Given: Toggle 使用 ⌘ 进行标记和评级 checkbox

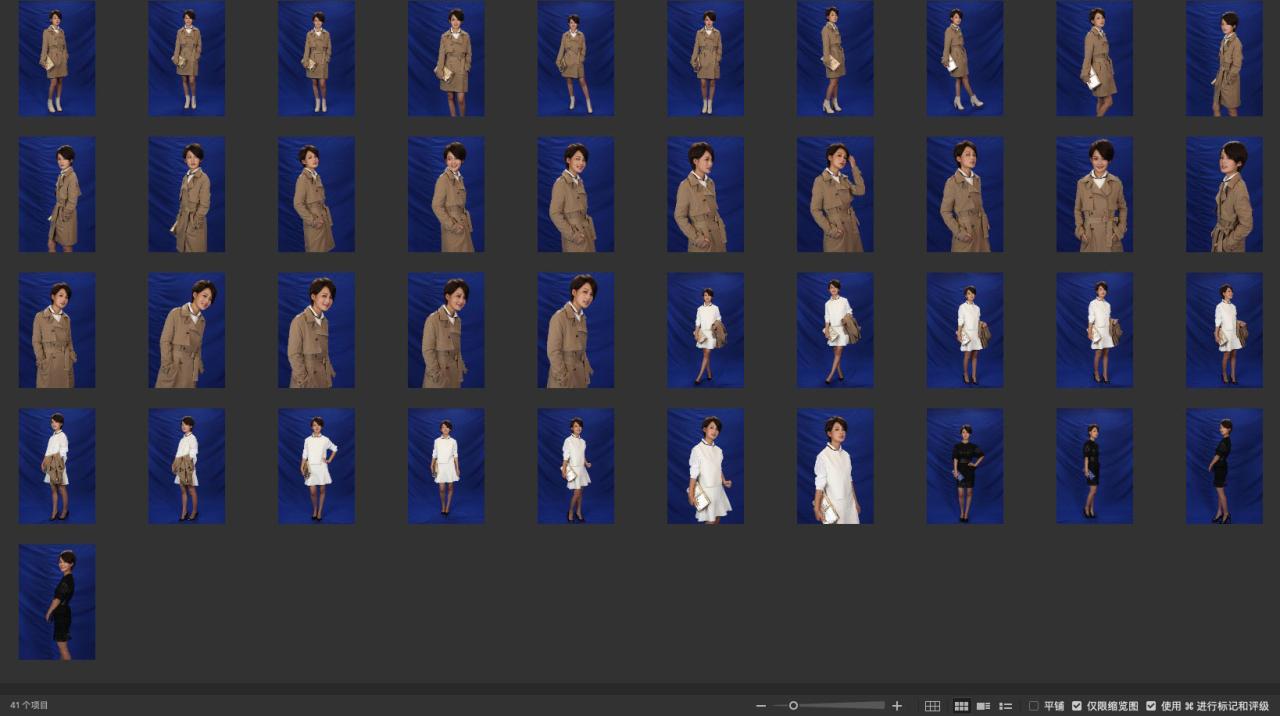Looking at the screenshot, I should (1151, 706).
